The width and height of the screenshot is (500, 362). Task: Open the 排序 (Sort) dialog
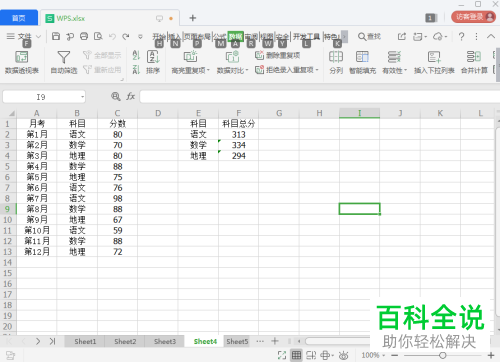click(153, 62)
